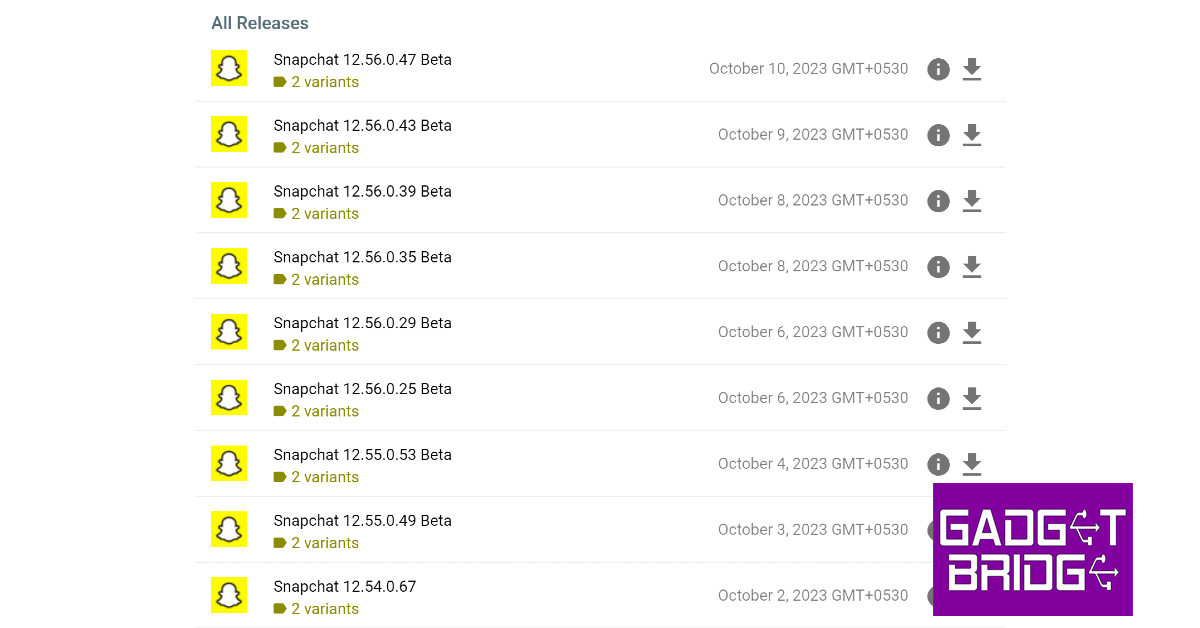1200x628 pixels.
Task: Download Snapchat 12.55.0.53 Beta
Action: (x=971, y=465)
